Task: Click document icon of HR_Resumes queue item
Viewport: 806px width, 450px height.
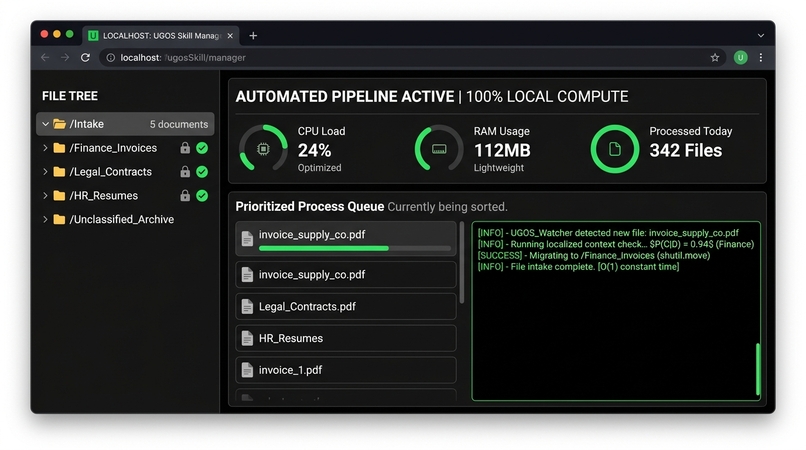Action: point(247,338)
